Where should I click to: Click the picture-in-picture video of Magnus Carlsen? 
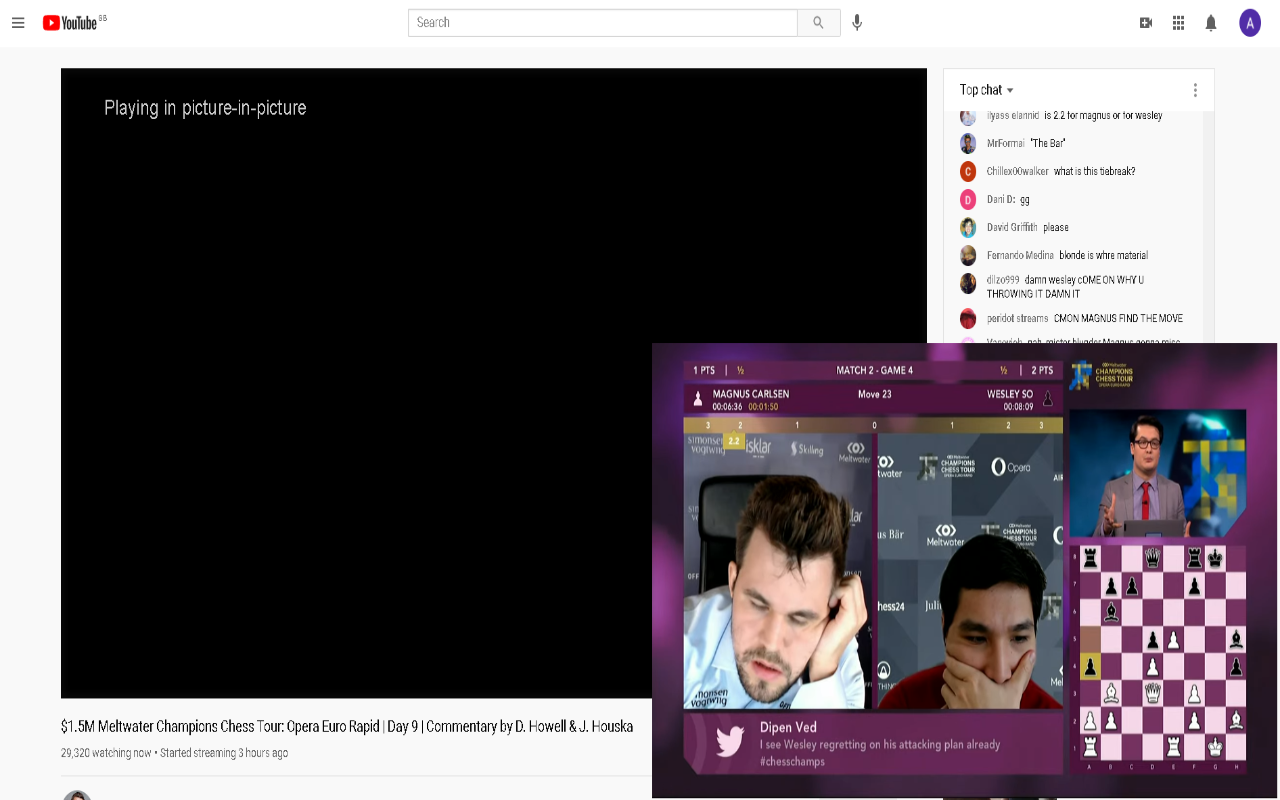tap(778, 571)
